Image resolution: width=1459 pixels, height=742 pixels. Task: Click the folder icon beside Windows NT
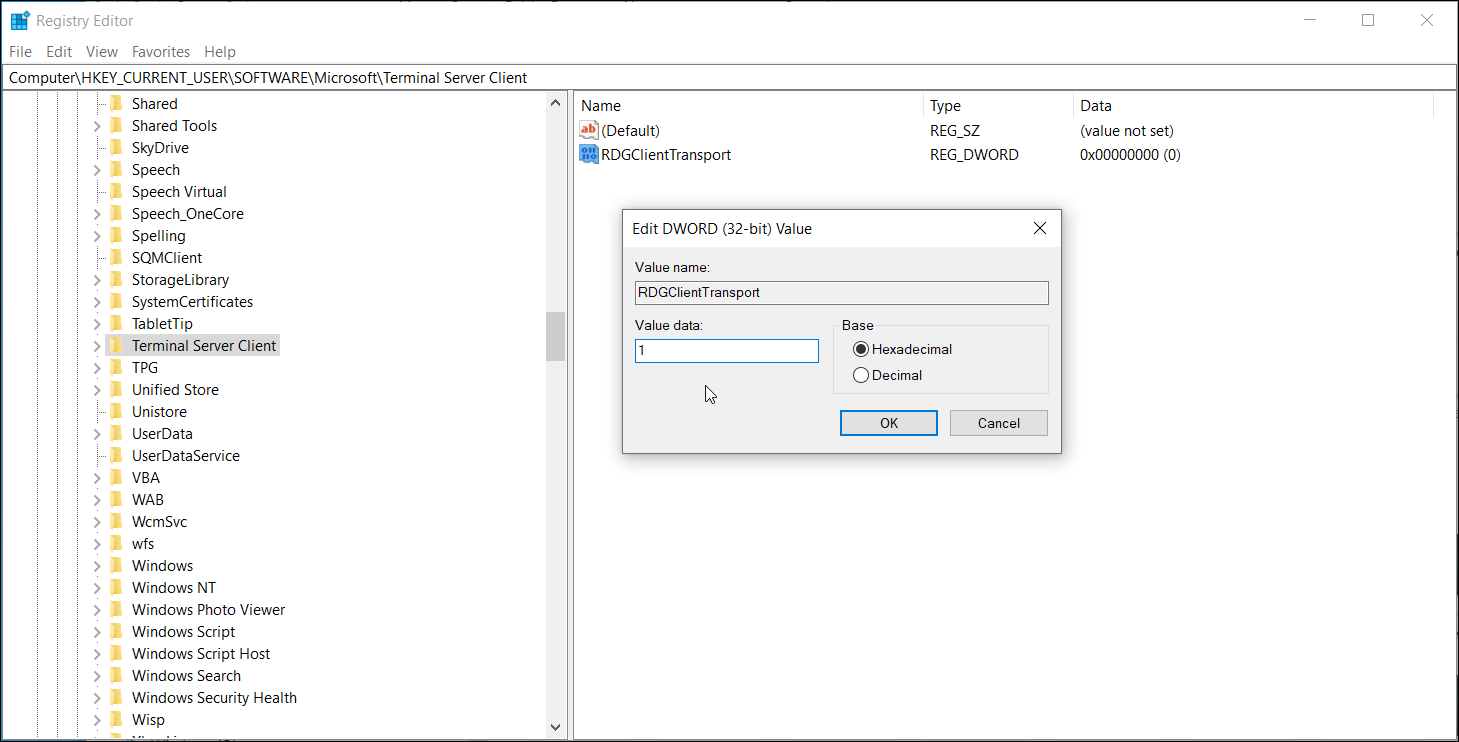tap(116, 587)
